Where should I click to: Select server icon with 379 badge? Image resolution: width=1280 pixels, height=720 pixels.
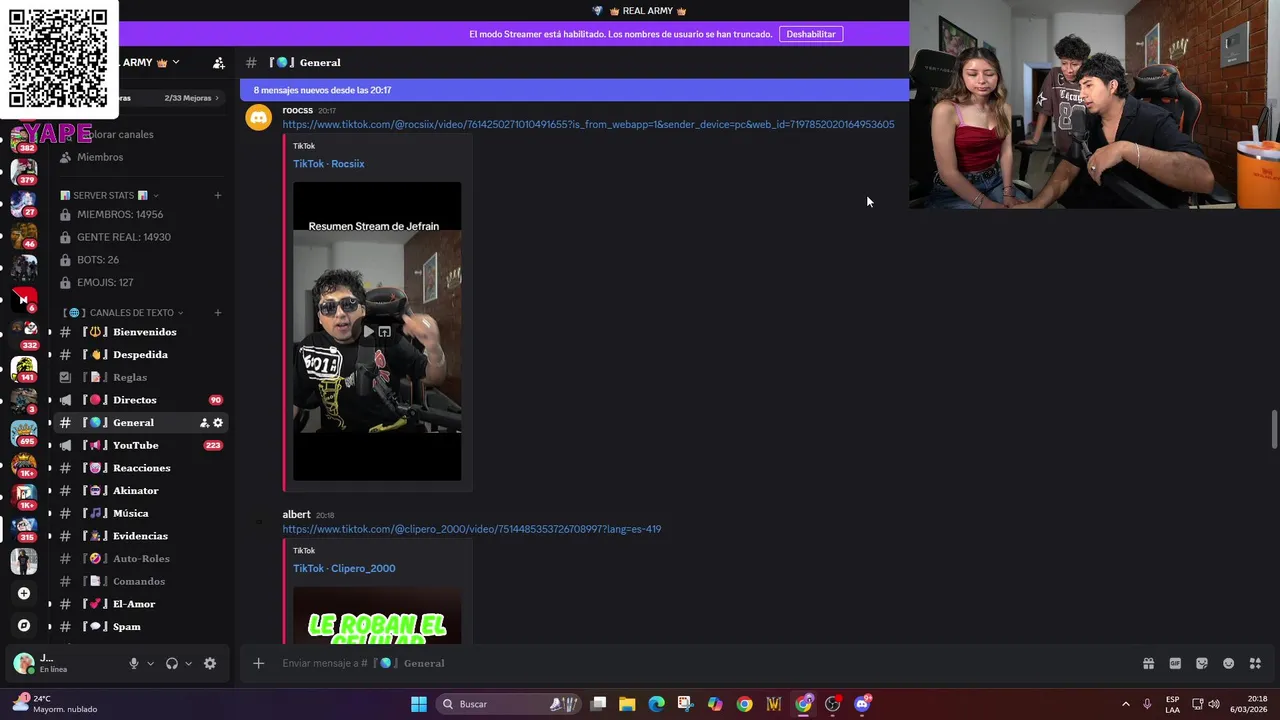pyautogui.click(x=24, y=171)
